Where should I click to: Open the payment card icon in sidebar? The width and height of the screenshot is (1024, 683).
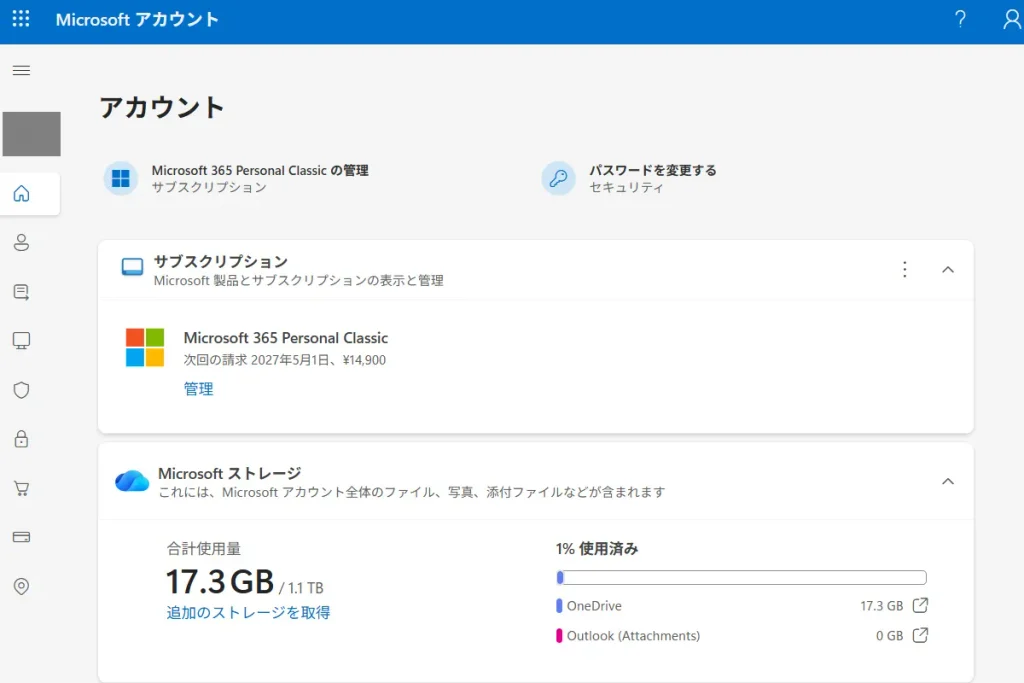22,537
